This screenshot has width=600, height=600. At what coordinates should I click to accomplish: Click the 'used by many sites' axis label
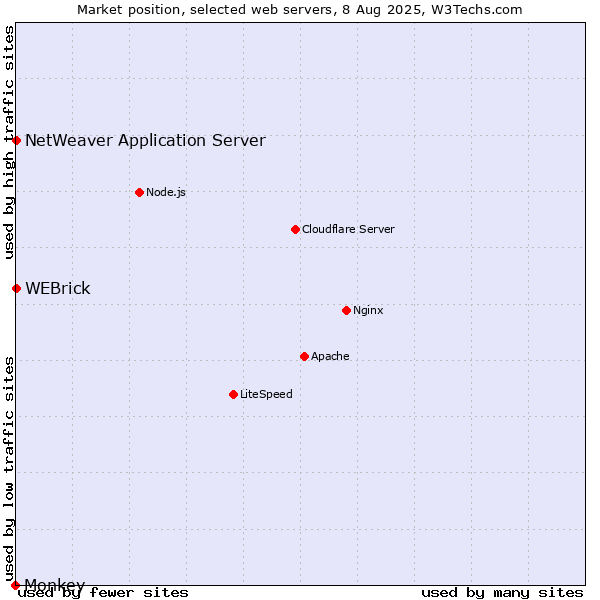coord(502,593)
